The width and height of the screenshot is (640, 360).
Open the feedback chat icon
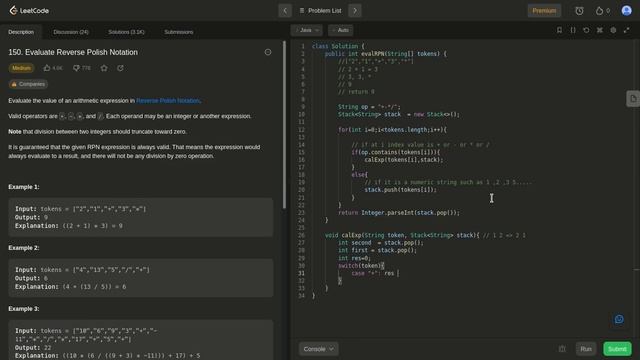tap(619, 319)
